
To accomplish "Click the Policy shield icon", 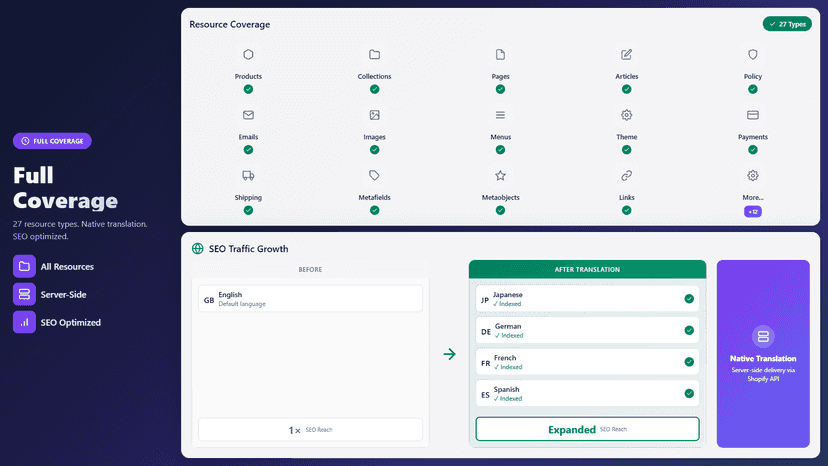I will (752, 54).
